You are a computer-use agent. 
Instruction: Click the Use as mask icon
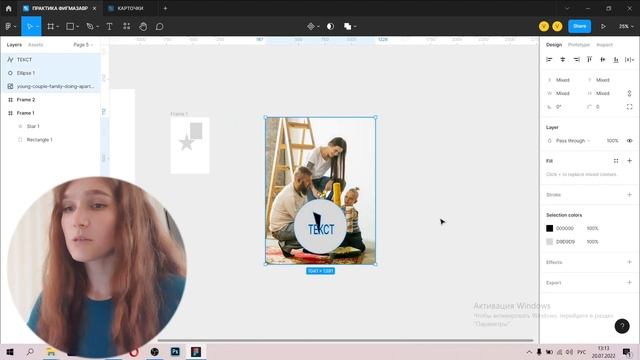pos(330,27)
